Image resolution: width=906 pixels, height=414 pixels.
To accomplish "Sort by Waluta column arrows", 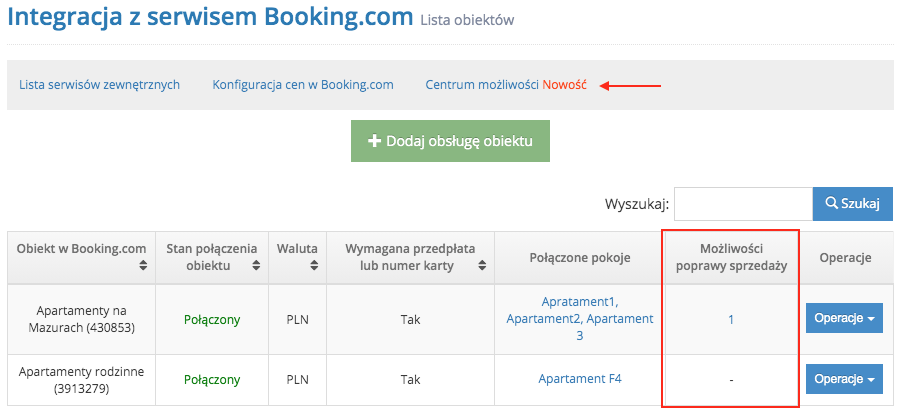I will [x=314, y=266].
